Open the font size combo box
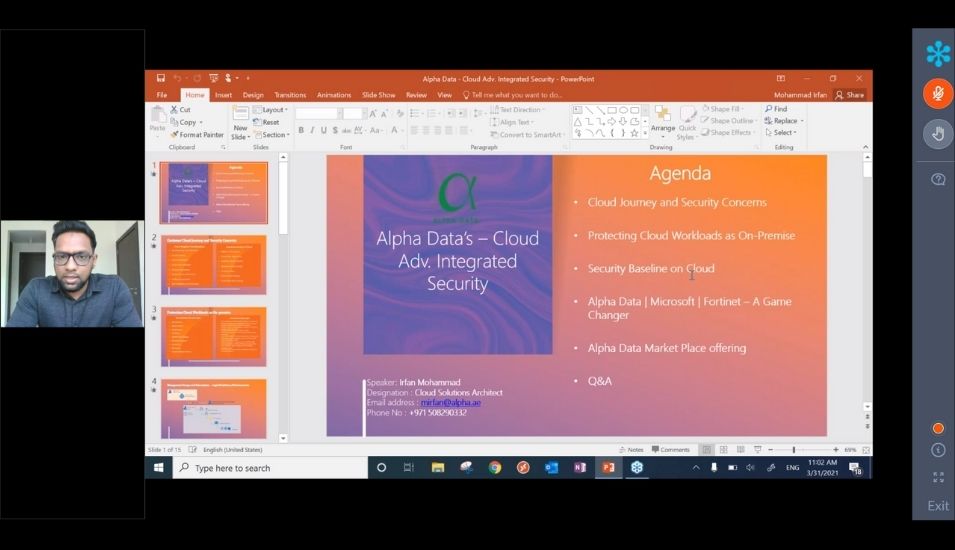 [354, 114]
